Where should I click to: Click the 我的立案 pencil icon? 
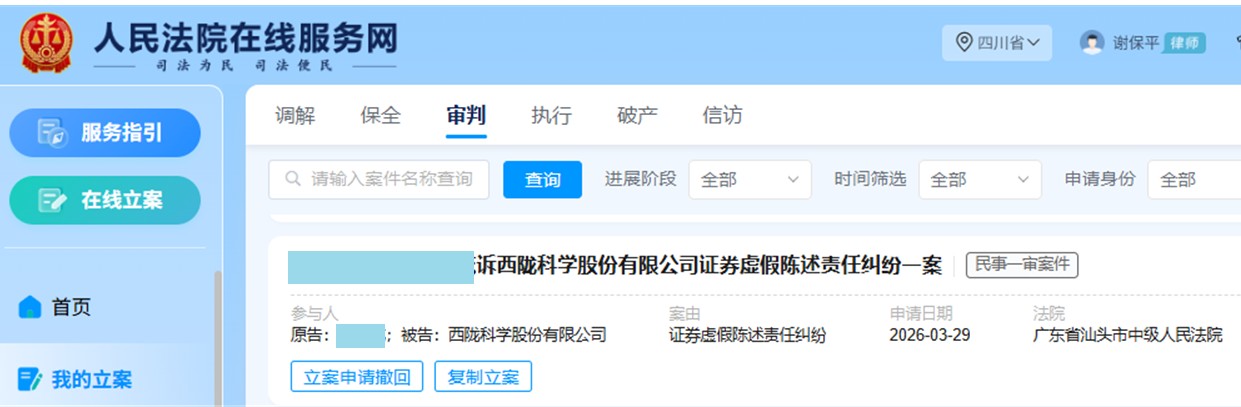[30, 379]
